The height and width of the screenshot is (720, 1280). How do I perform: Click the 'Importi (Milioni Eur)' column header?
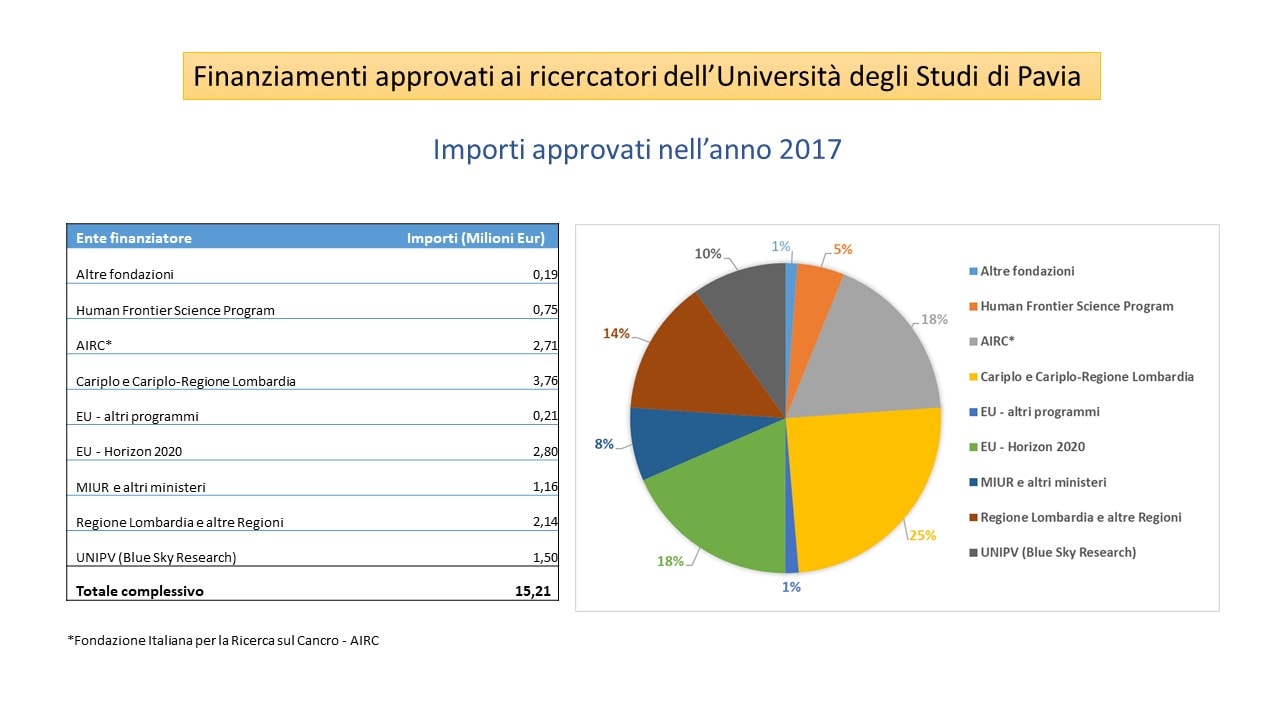tap(475, 238)
